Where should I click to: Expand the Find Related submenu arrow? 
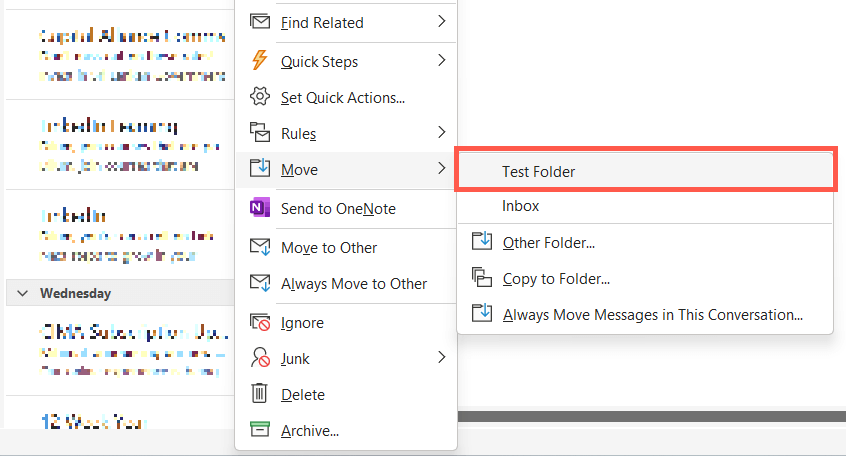[441, 22]
